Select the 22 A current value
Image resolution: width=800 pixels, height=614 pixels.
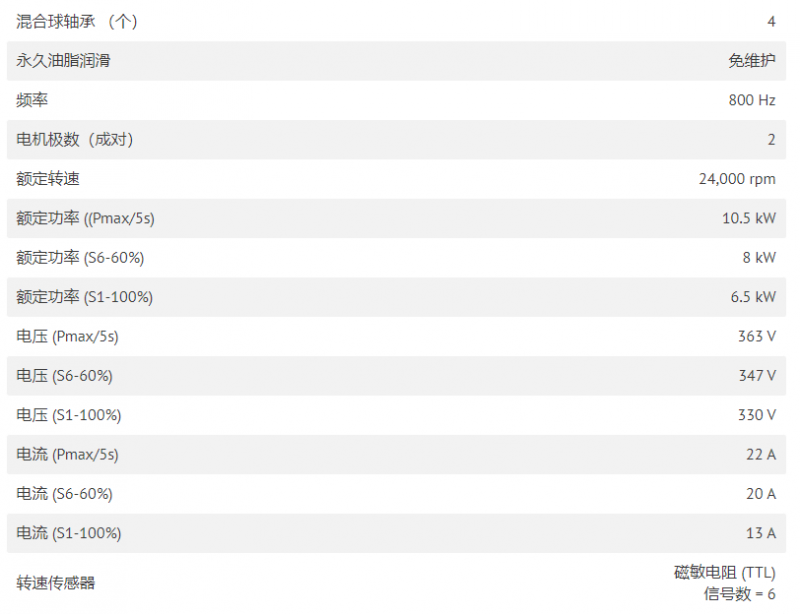760,454
